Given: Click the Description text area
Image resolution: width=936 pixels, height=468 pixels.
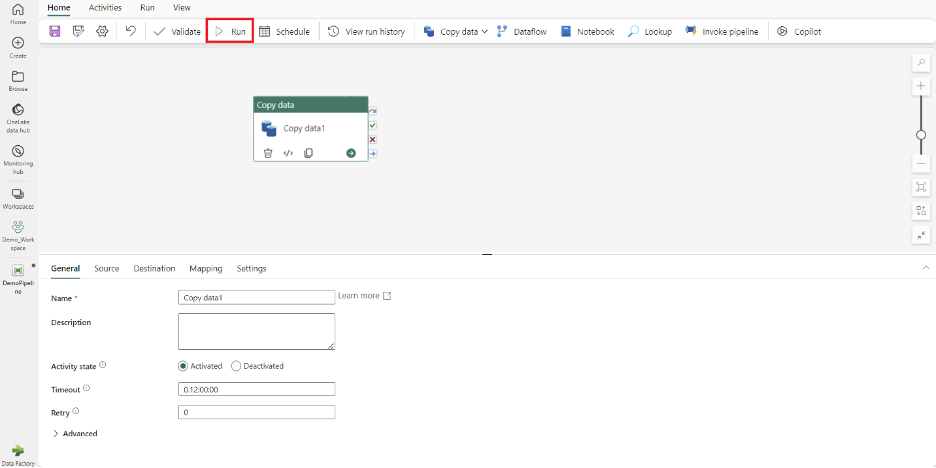Looking at the screenshot, I should (256, 331).
